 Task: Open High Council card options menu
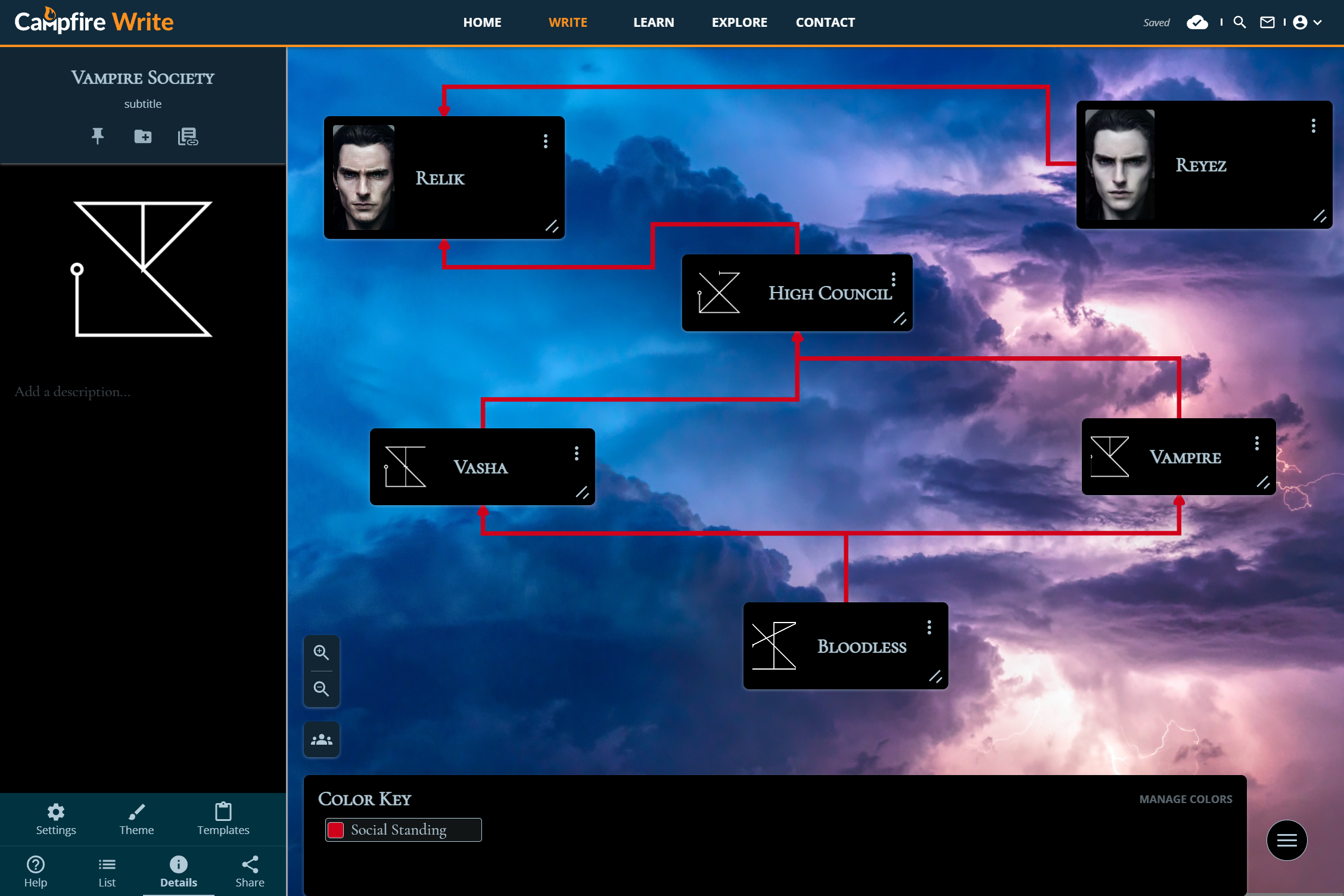(x=894, y=279)
